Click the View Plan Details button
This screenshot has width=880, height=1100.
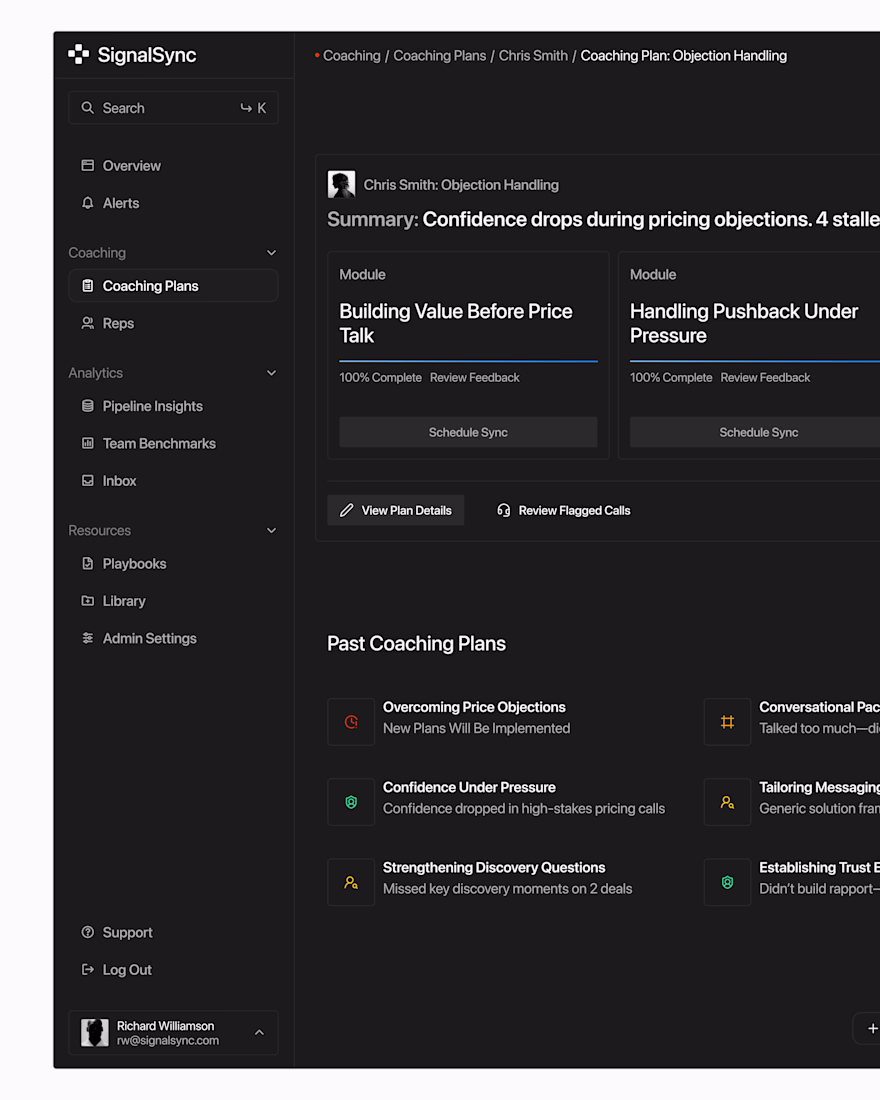coord(396,510)
